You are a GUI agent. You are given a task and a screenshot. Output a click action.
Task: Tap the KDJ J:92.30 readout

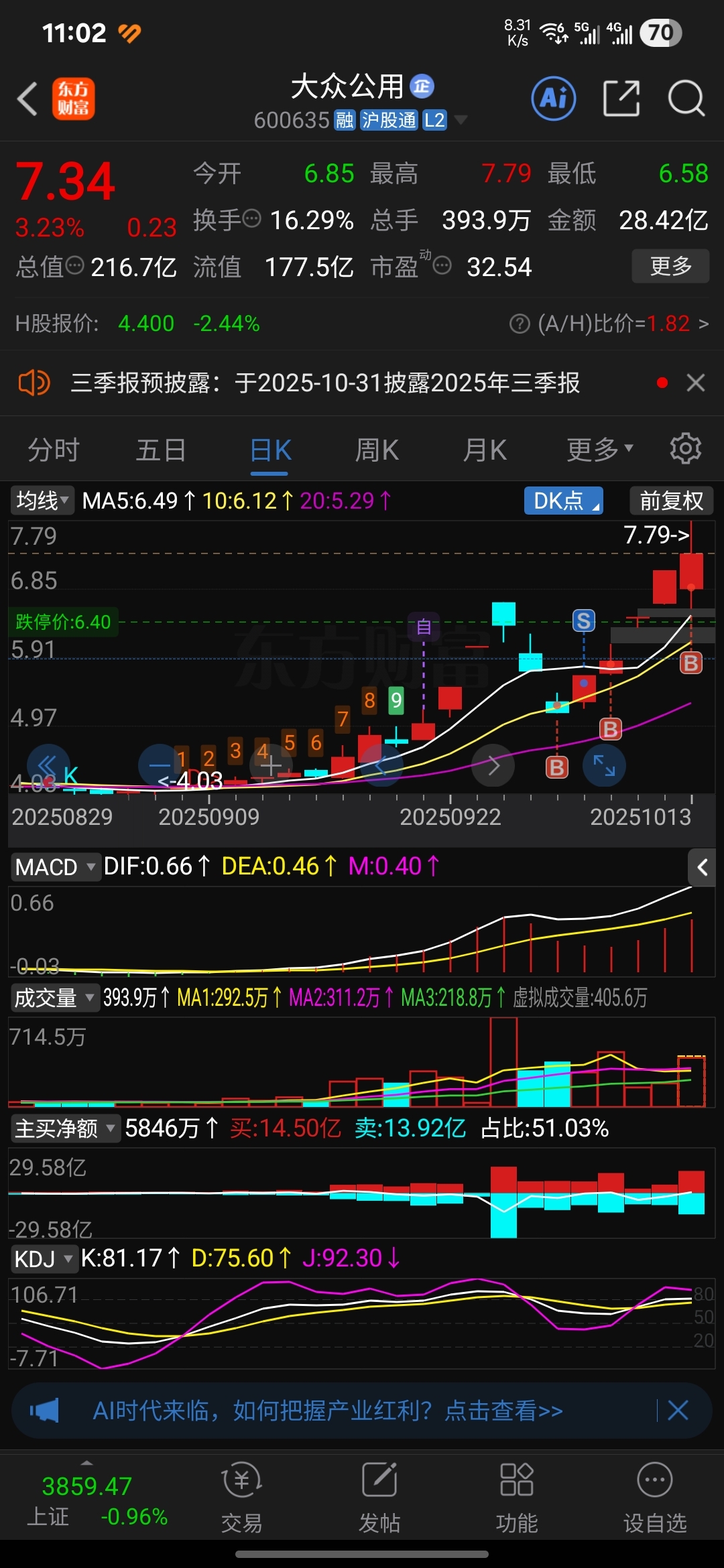[351, 1258]
